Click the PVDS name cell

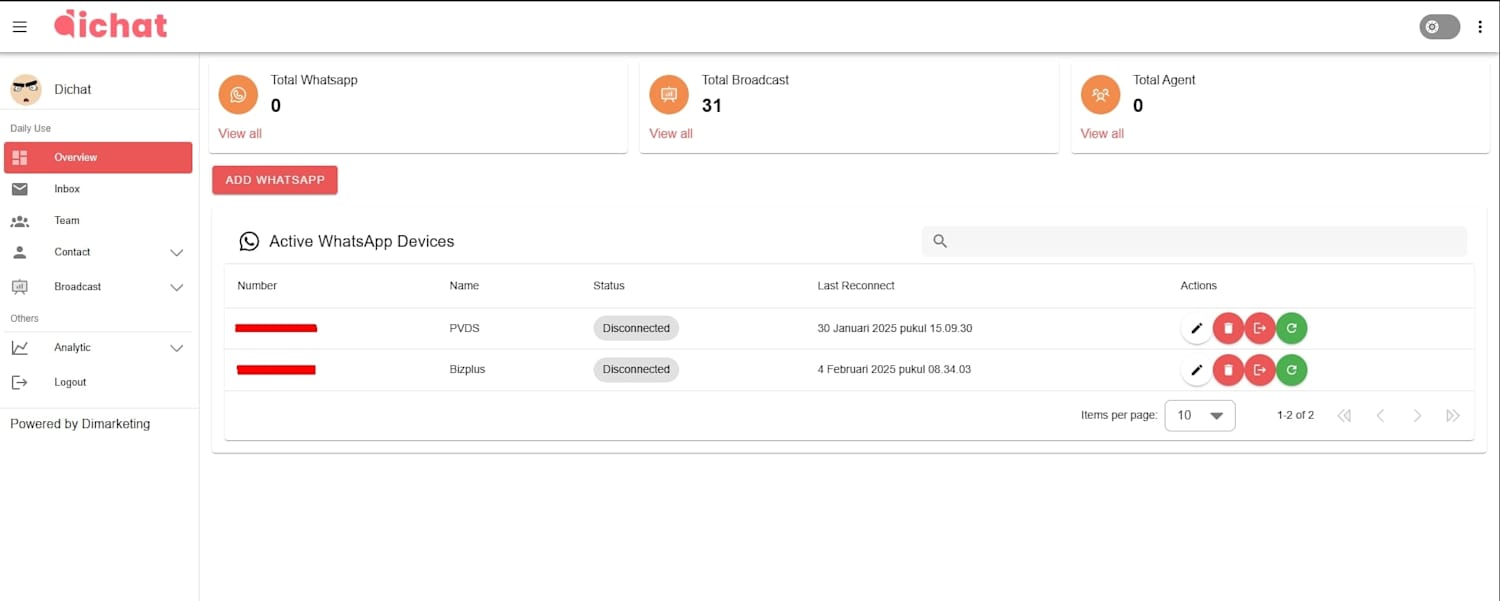pos(465,328)
